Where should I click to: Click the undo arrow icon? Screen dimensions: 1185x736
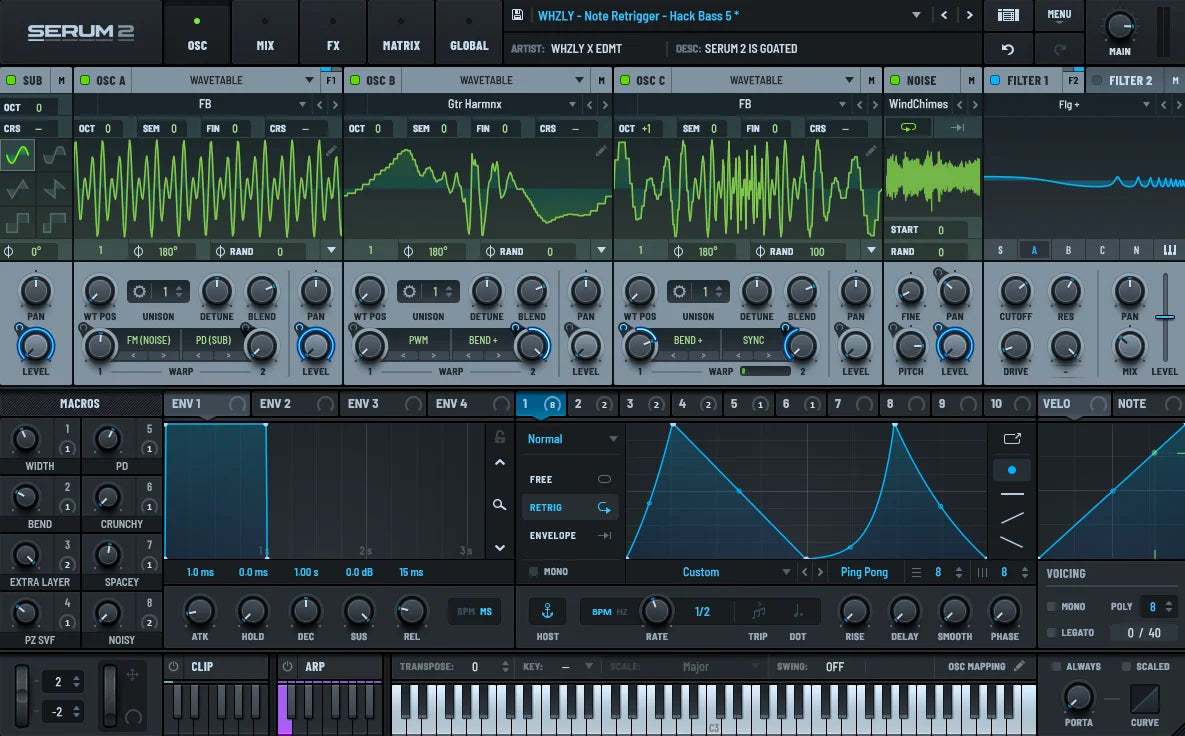pos(1008,49)
